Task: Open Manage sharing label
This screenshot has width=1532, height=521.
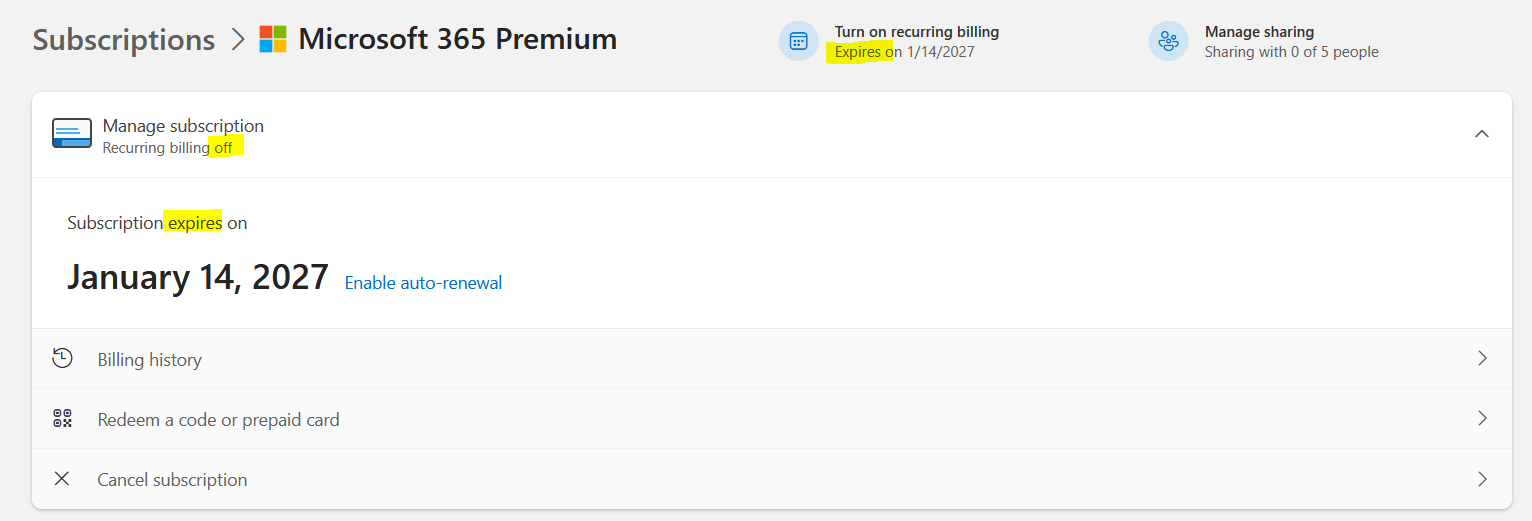Action: 1259,32
